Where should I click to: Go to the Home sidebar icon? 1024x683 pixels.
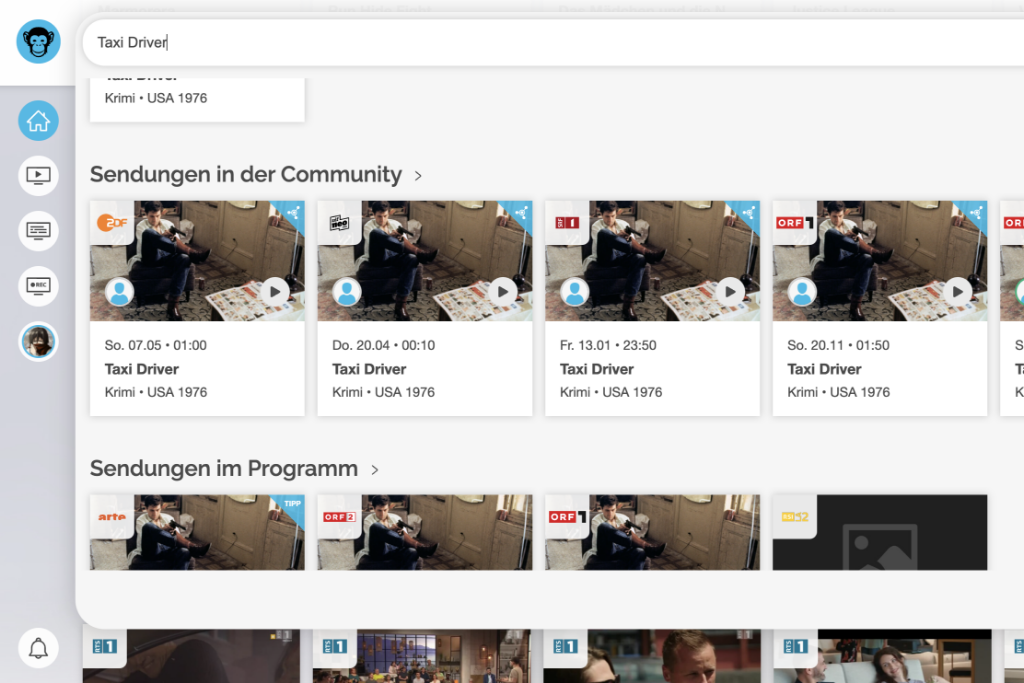[39, 121]
